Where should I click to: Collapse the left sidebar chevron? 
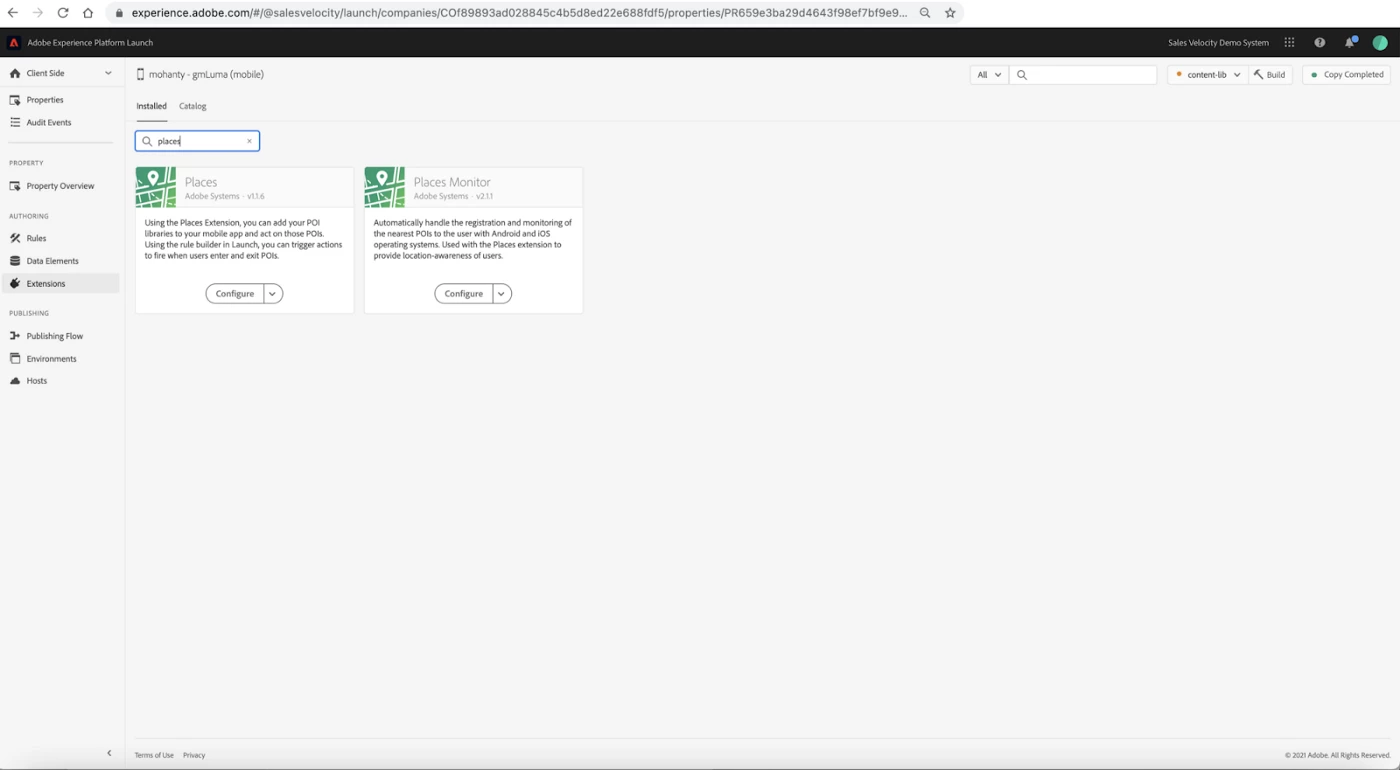tap(109, 753)
